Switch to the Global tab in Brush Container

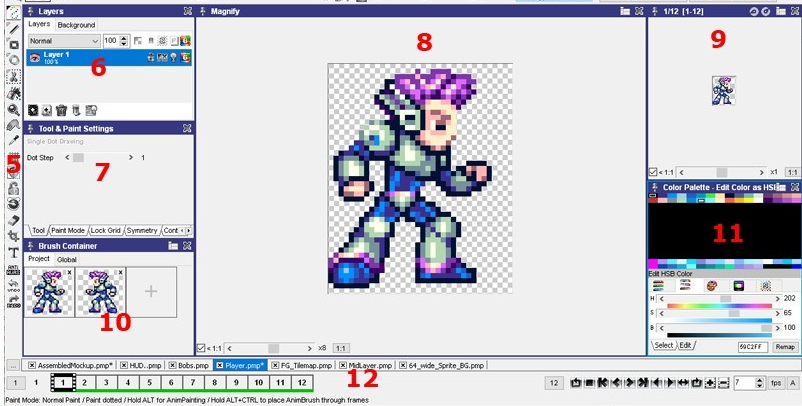click(x=66, y=259)
